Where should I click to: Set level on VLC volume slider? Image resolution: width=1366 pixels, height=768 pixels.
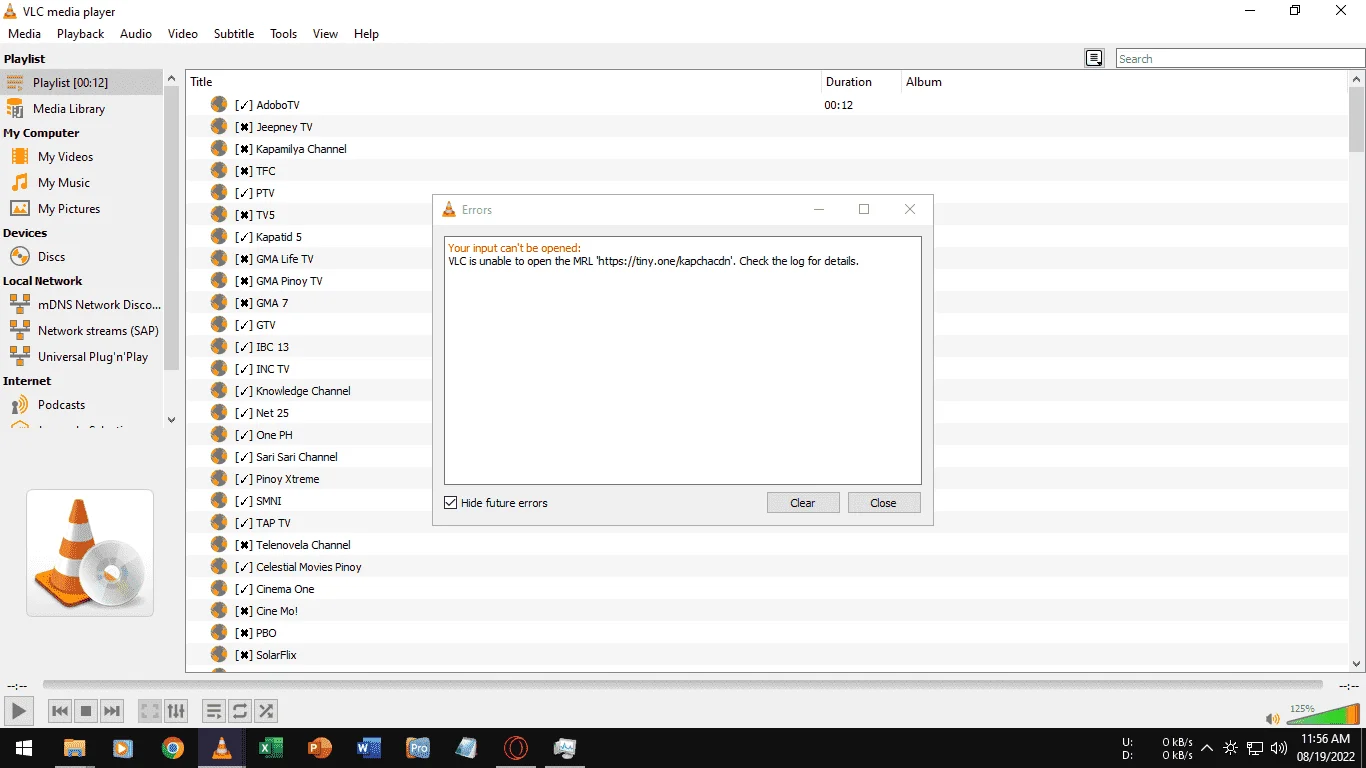click(1323, 714)
